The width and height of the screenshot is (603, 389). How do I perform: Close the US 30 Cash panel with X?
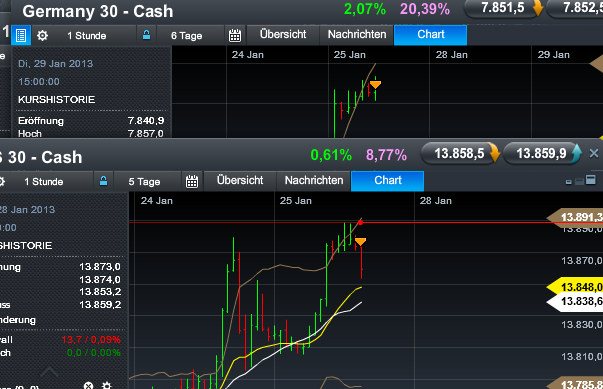point(594,154)
